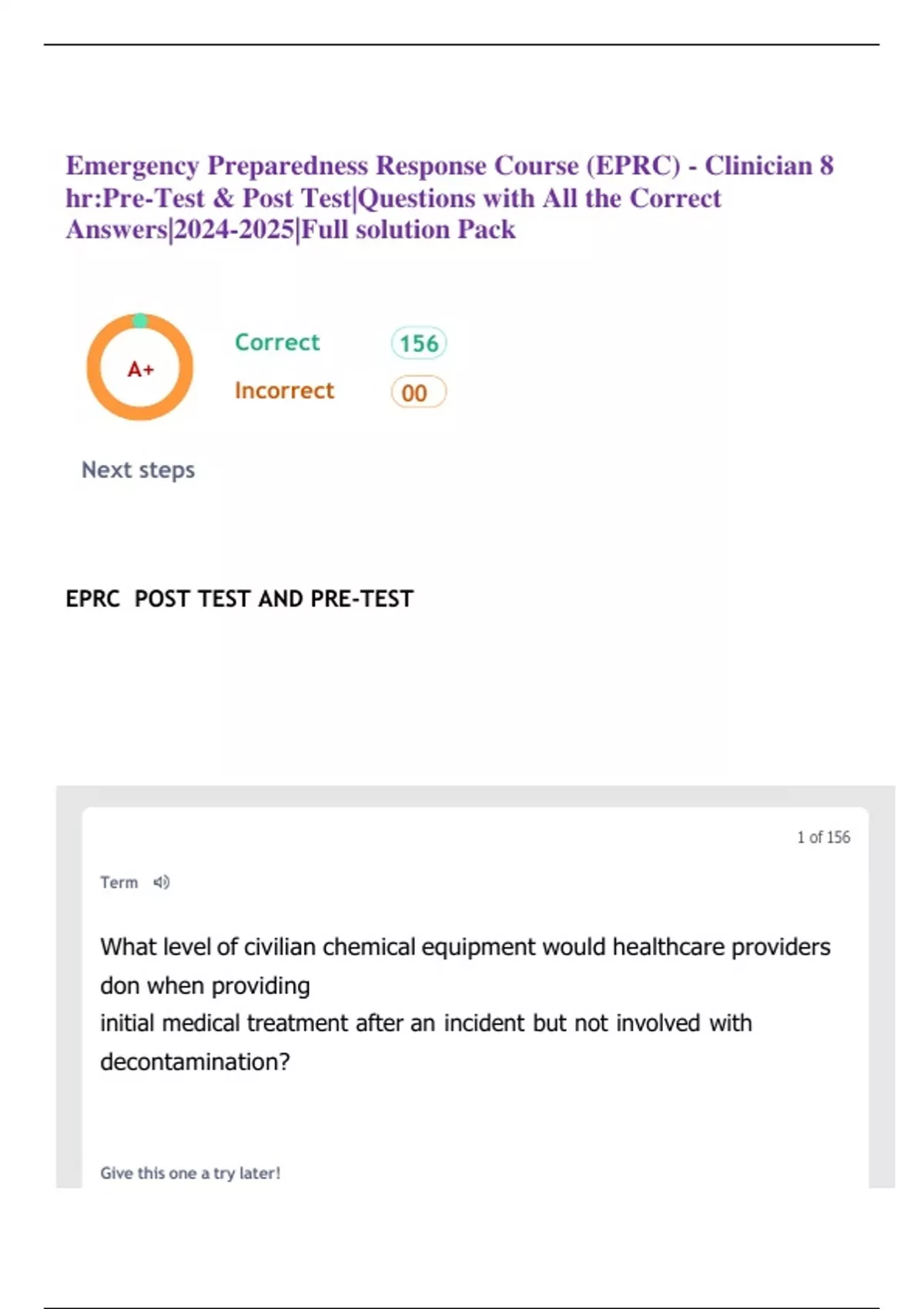
Task: Click the 'What level of civilian chemical equipment' line
Action: pyautogui.click(x=465, y=946)
